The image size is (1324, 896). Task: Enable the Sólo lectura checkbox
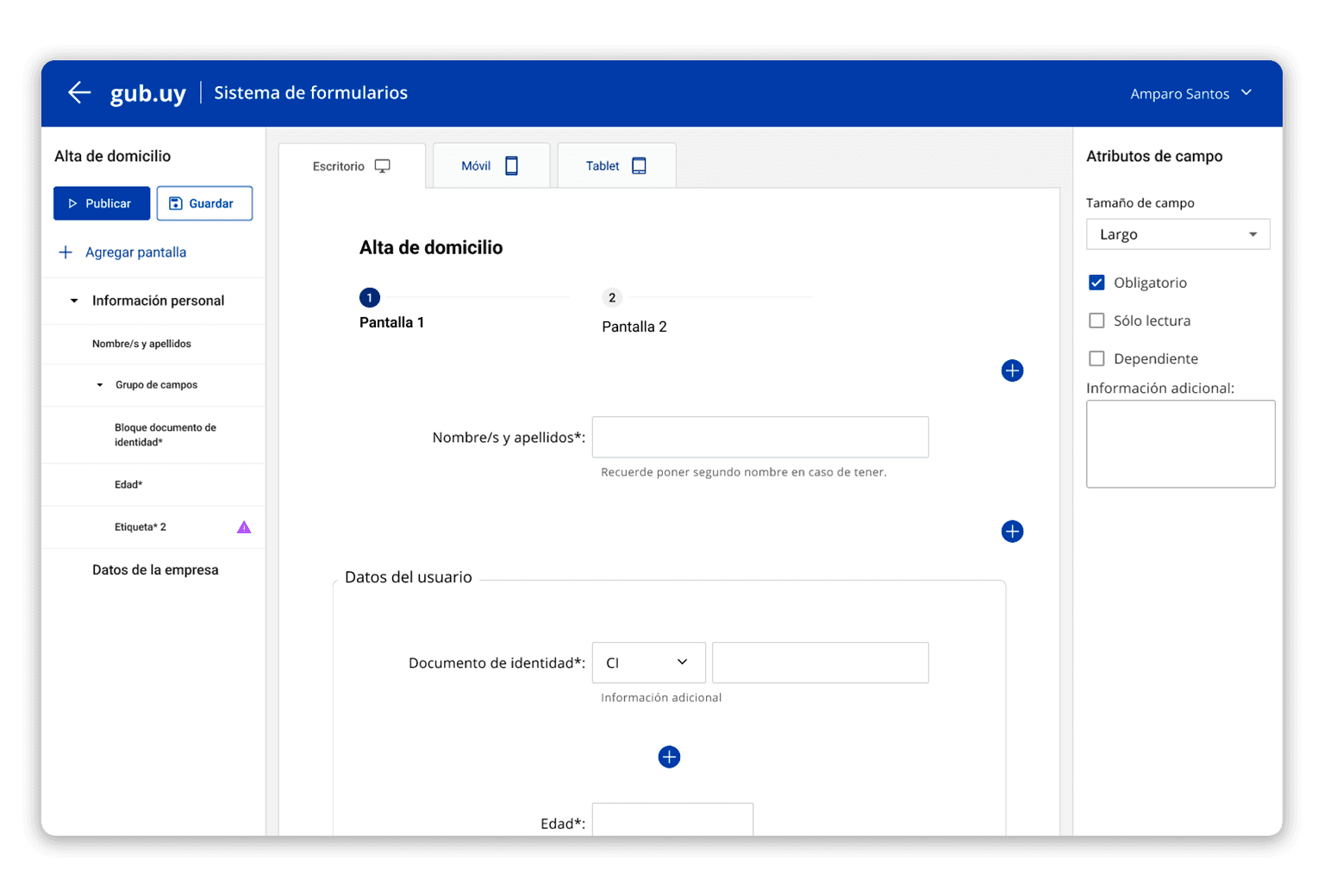tap(1096, 320)
